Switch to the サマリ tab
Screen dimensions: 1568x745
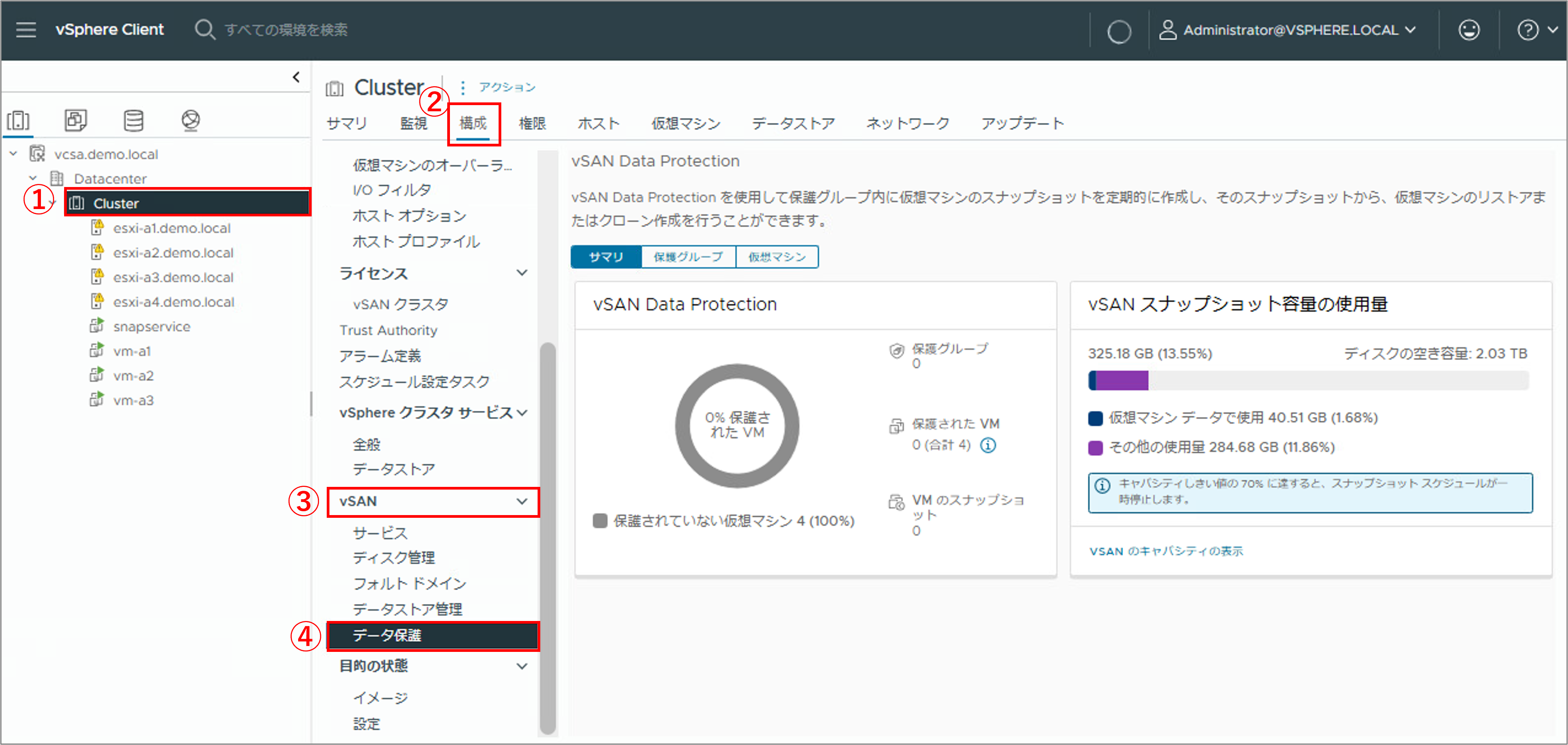(x=346, y=124)
